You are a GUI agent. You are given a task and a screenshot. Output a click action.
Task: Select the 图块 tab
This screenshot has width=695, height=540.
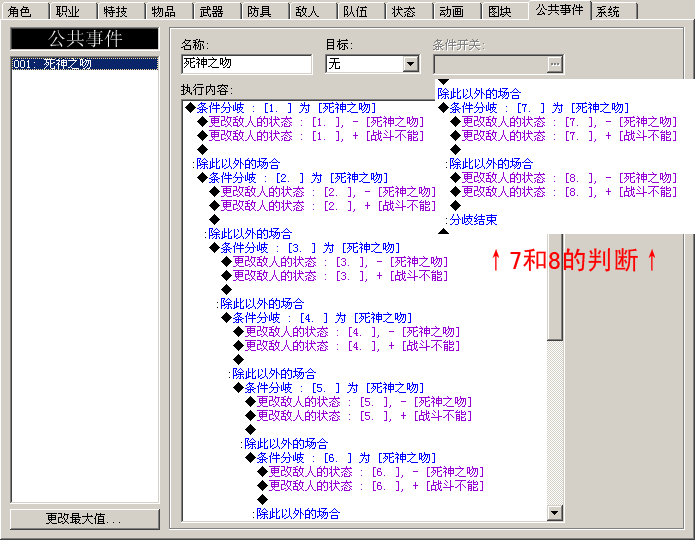pyautogui.click(x=504, y=12)
